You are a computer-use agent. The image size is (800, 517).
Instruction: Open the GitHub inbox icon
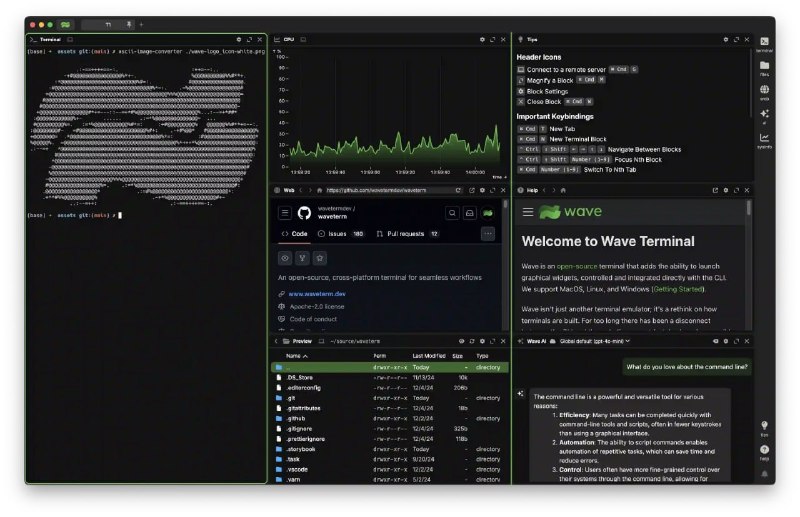(x=470, y=213)
